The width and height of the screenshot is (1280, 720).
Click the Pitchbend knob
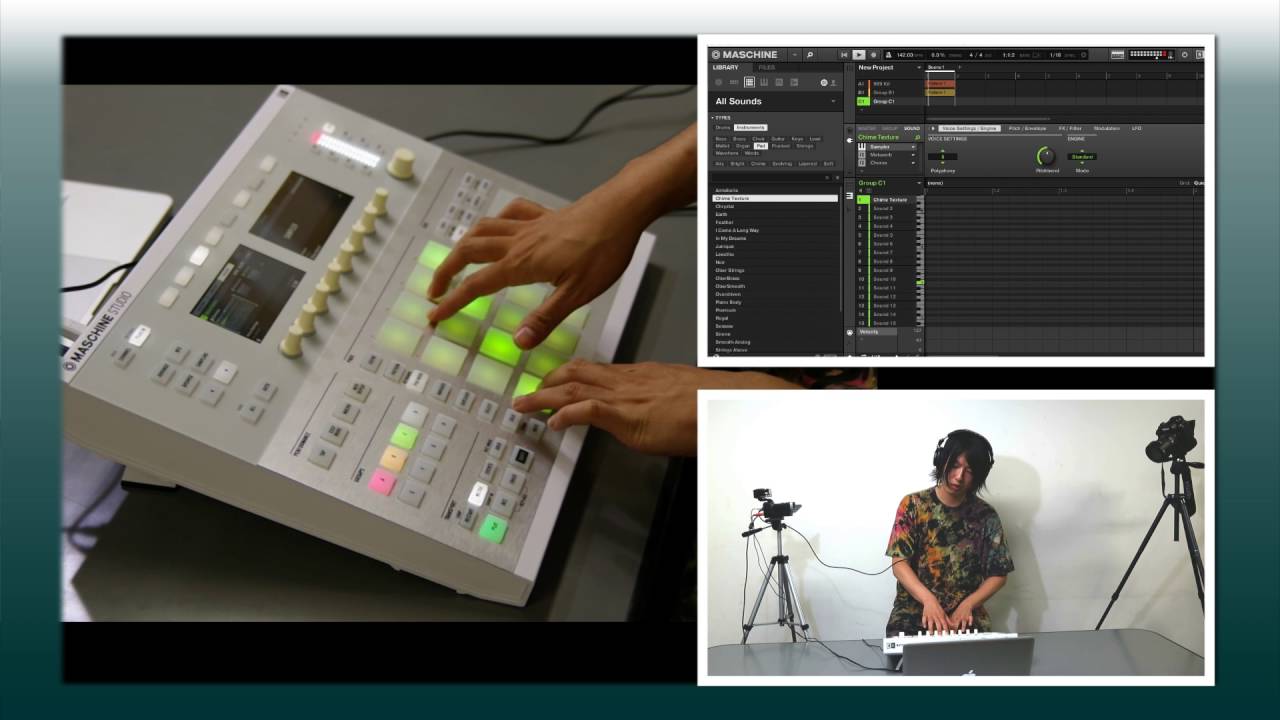coord(1046,156)
